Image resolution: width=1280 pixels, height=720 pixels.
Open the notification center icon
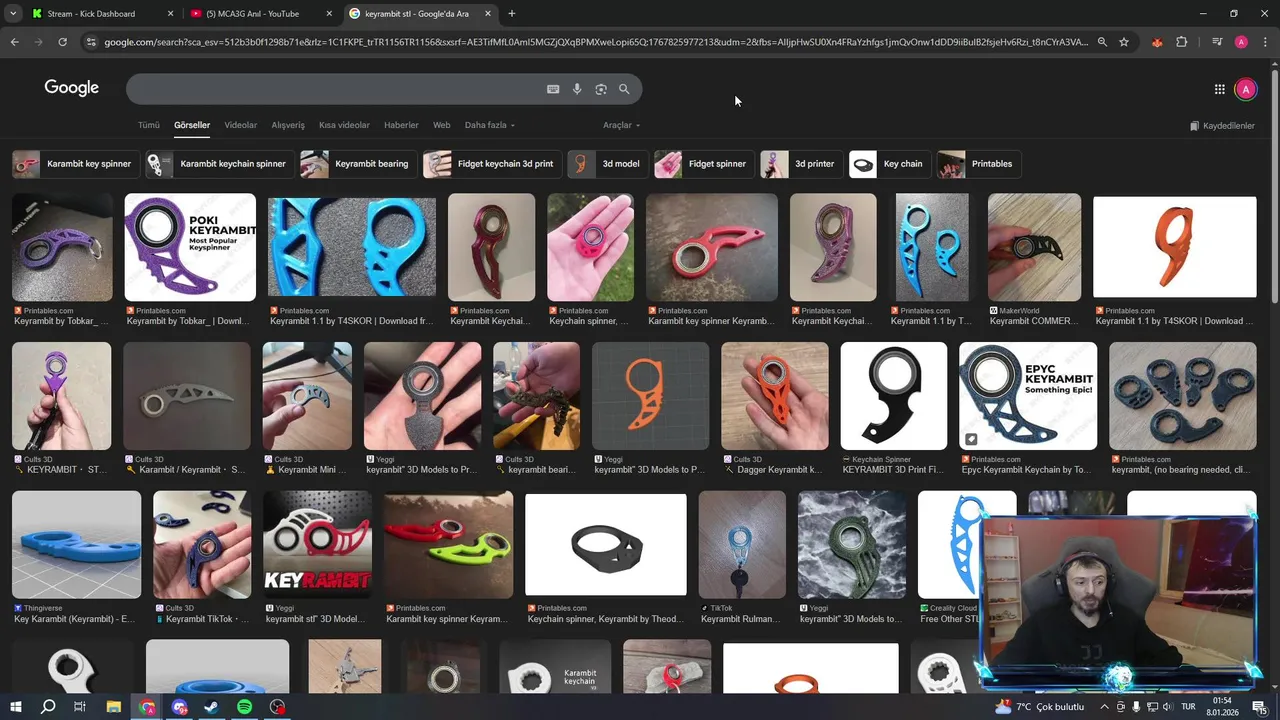coord(1260,706)
